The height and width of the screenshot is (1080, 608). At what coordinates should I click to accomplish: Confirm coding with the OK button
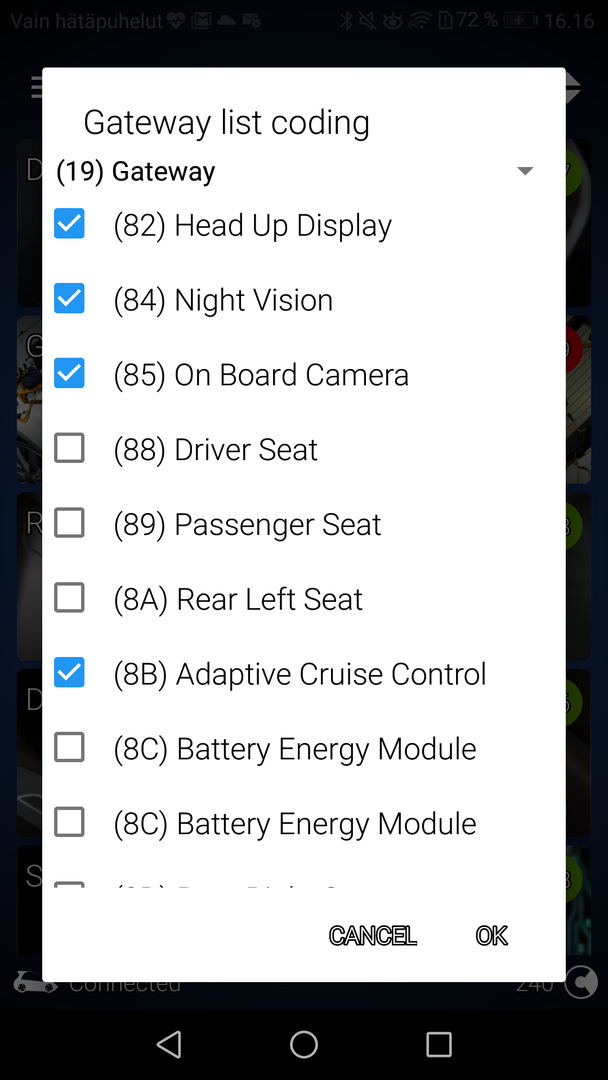coord(491,935)
